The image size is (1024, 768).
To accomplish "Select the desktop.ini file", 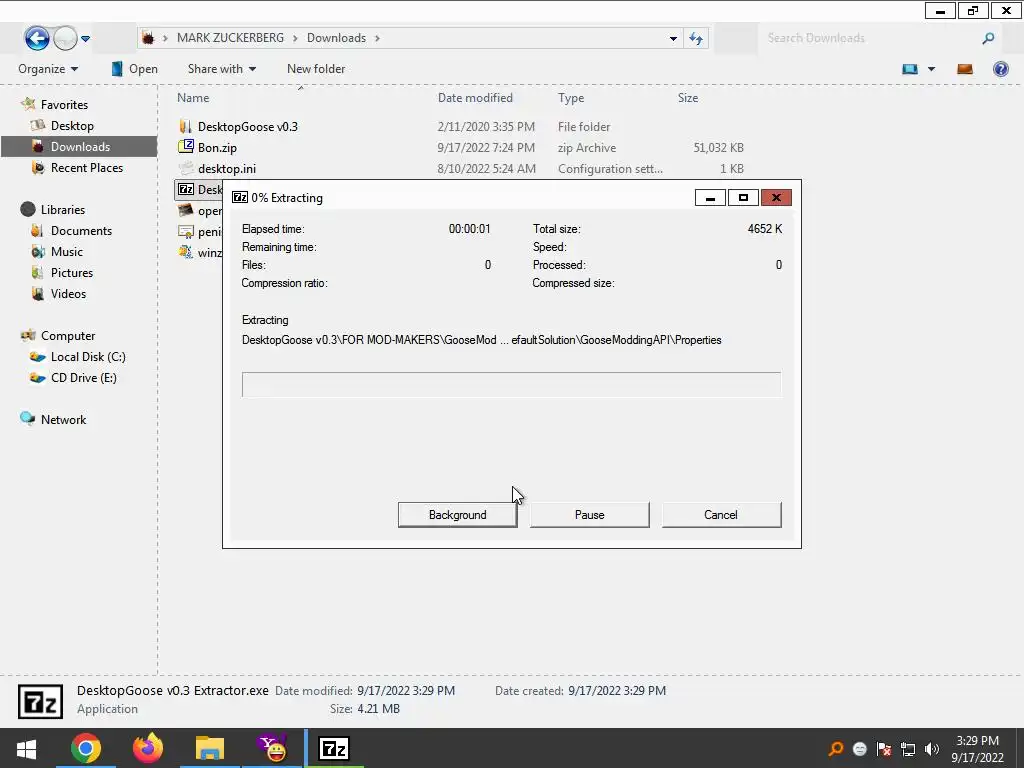I will (227, 168).
